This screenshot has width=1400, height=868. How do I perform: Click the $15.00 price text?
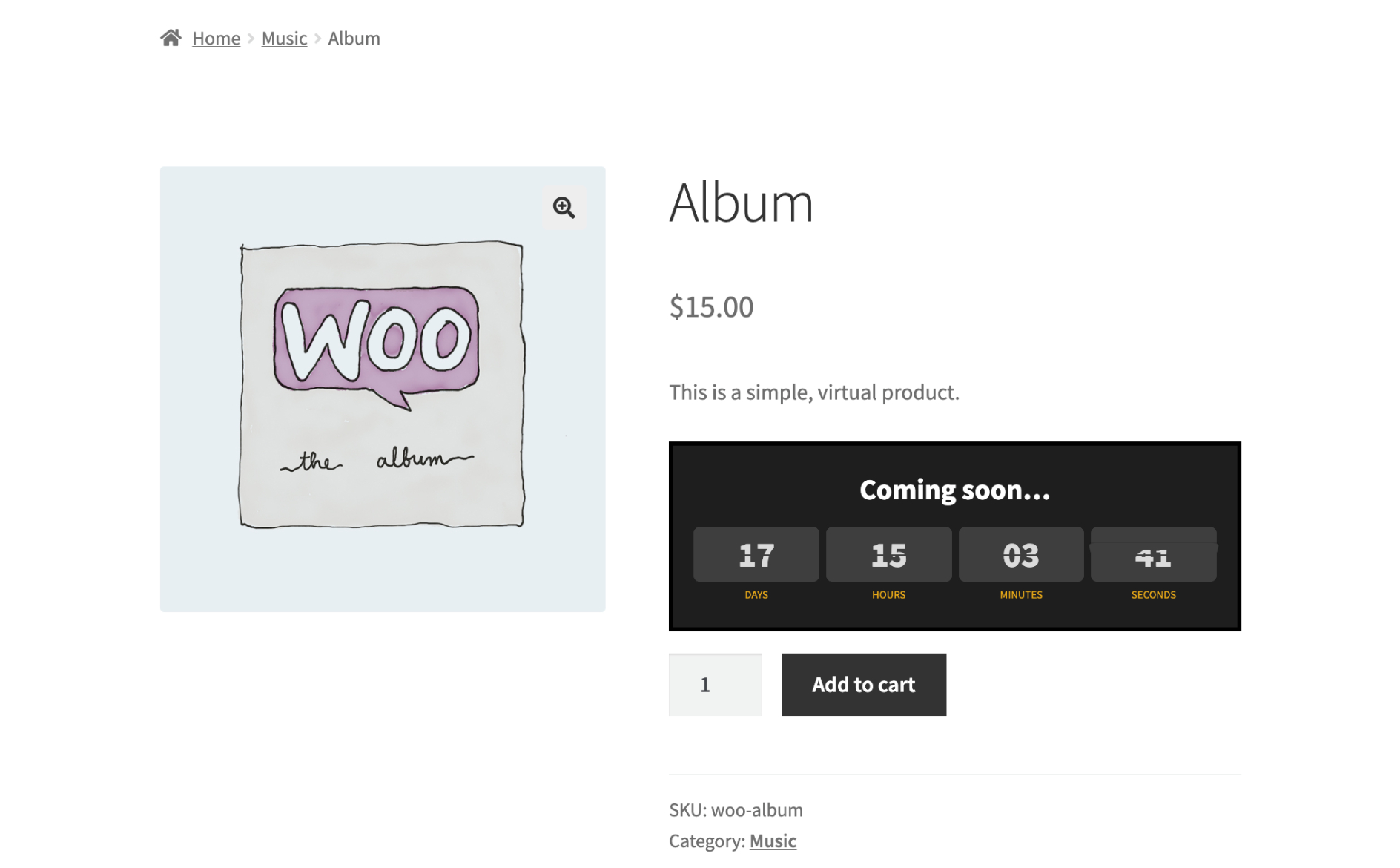710,306
